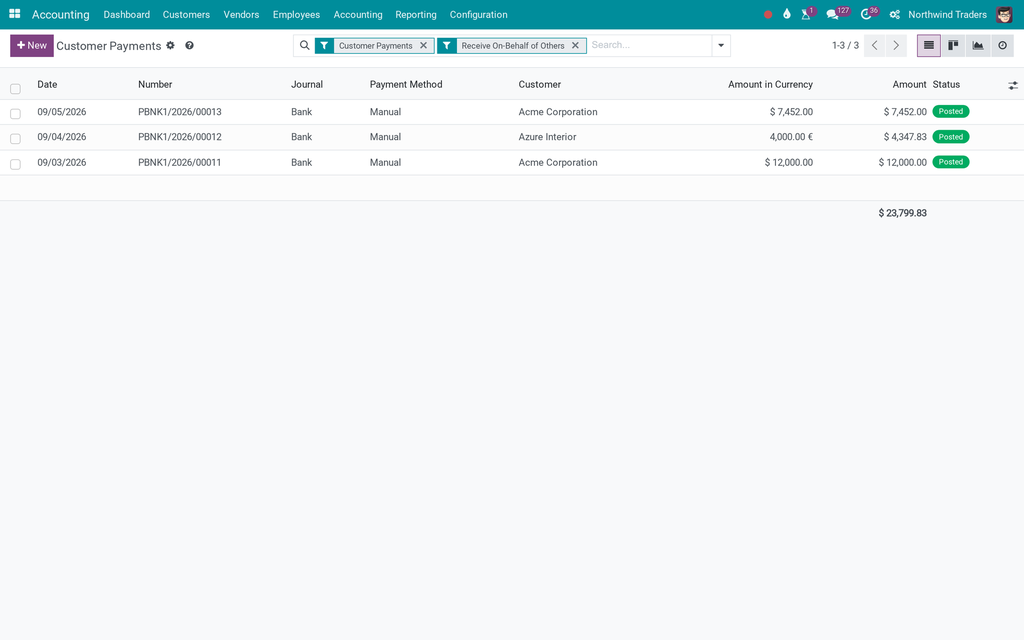Sort by the Customer column header
Screen dimensions: 1024x640
point(539,84)
